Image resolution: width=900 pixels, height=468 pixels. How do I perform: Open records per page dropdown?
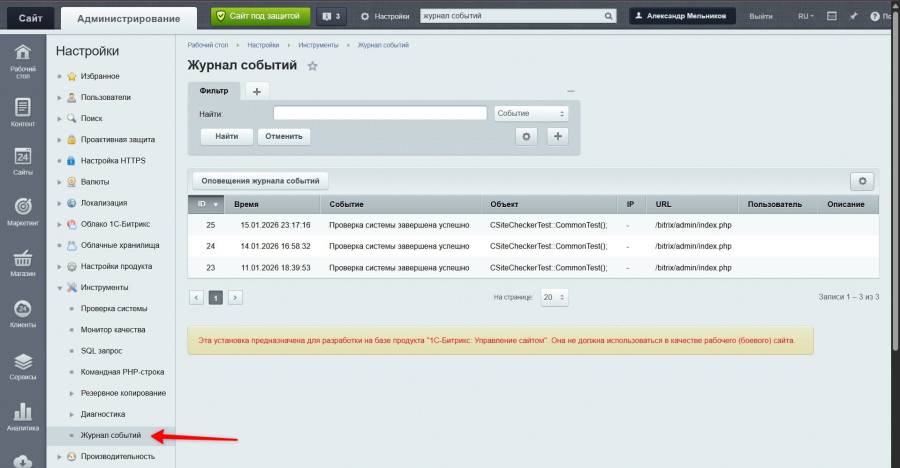[x=554, y=298]
